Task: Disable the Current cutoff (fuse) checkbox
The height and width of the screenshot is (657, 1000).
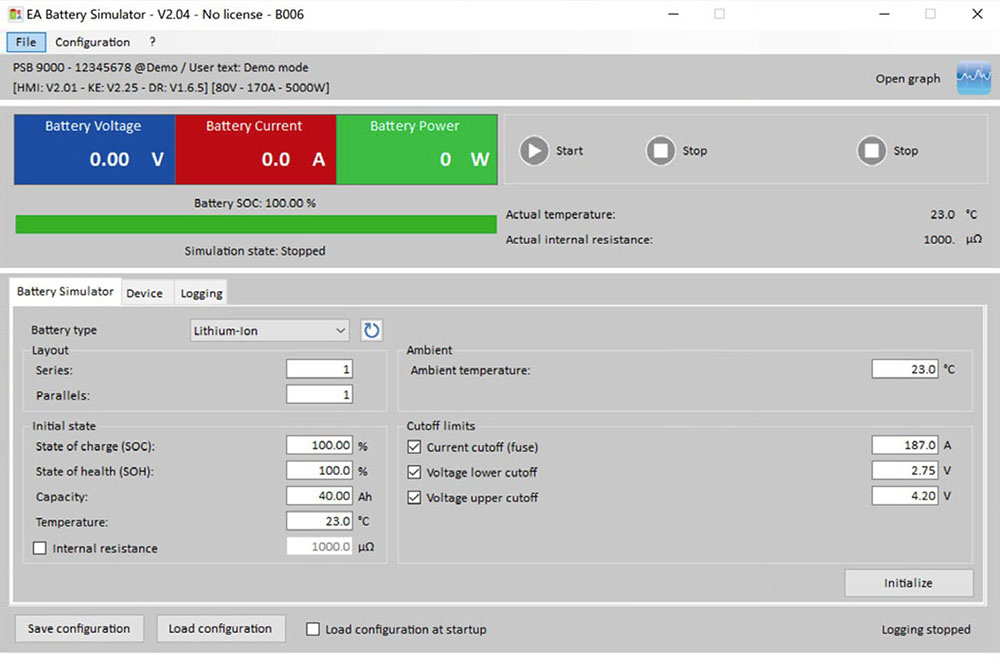Action: [415, 447]
